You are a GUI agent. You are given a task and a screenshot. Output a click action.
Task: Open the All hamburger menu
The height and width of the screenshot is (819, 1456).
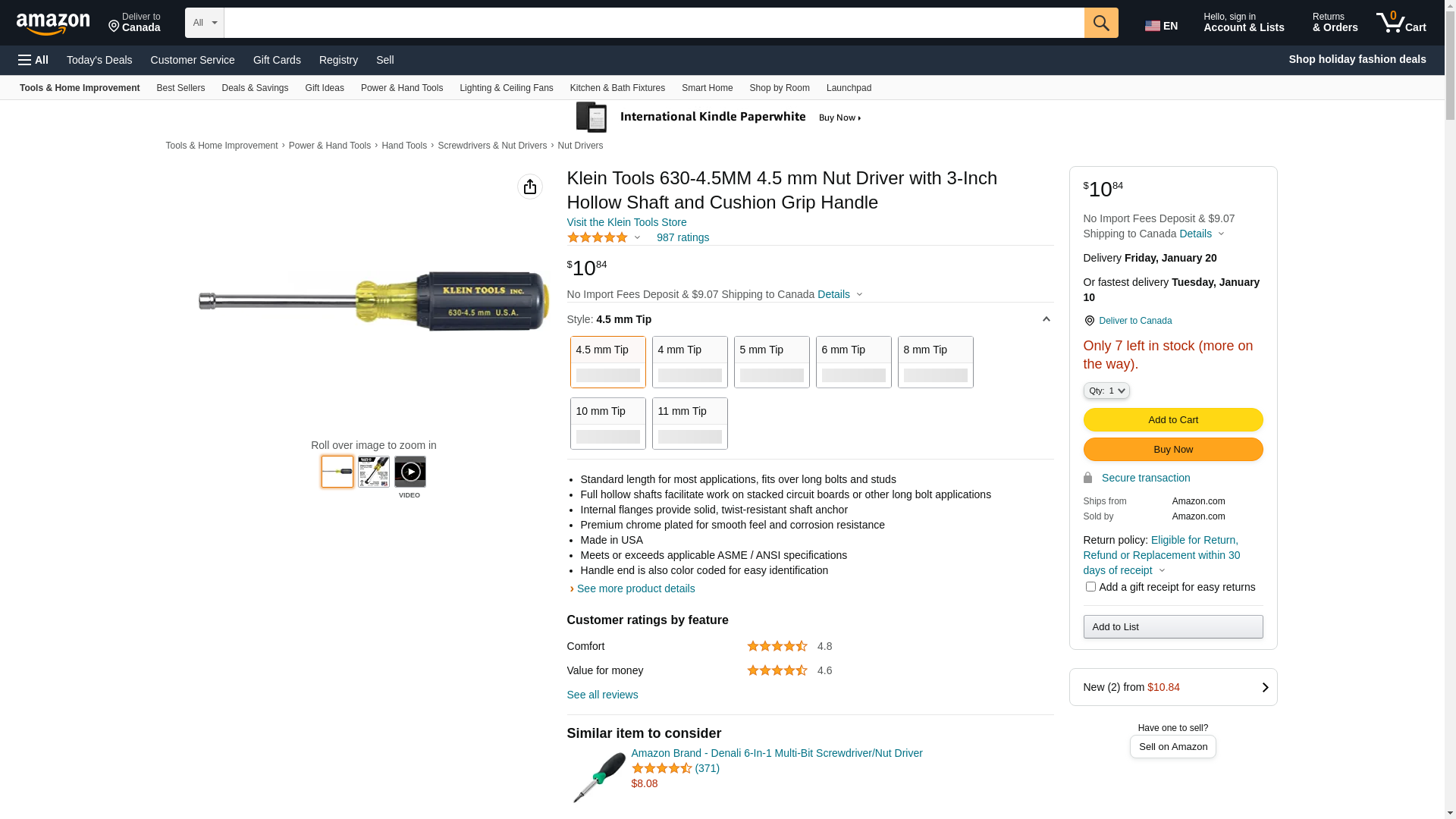33,60
